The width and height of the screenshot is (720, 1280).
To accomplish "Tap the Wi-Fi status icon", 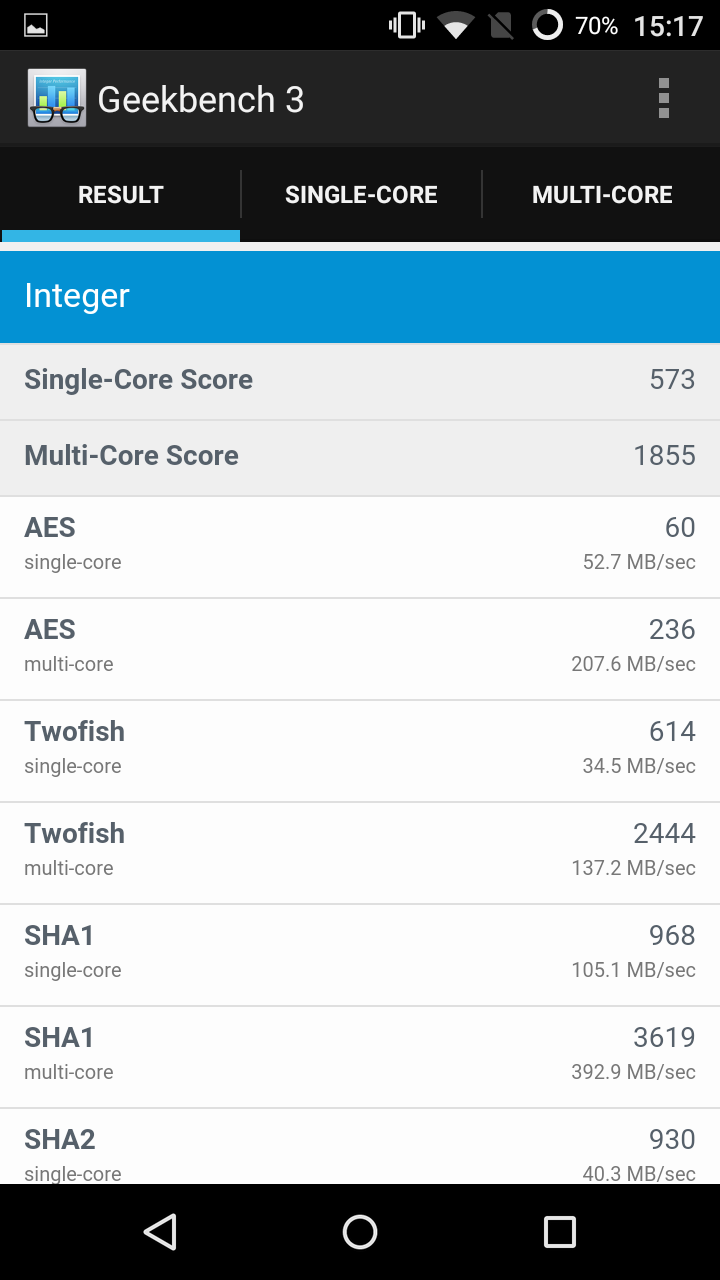I will pyautogui.click(x=456, y=26).
